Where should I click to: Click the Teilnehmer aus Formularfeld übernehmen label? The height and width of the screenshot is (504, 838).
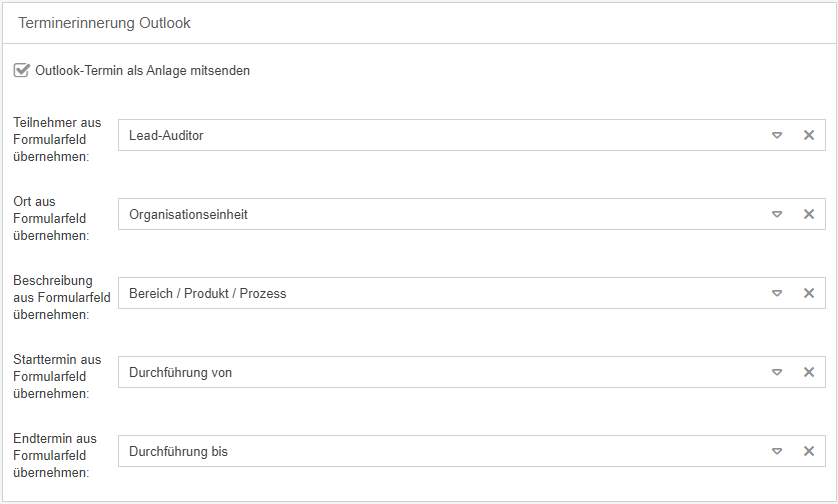pos(57,139)
